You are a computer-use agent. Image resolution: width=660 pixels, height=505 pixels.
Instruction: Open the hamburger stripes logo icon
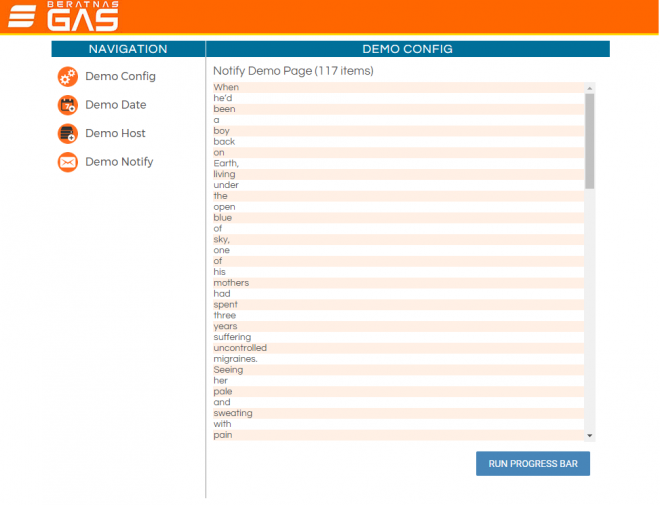click(22, 16)
